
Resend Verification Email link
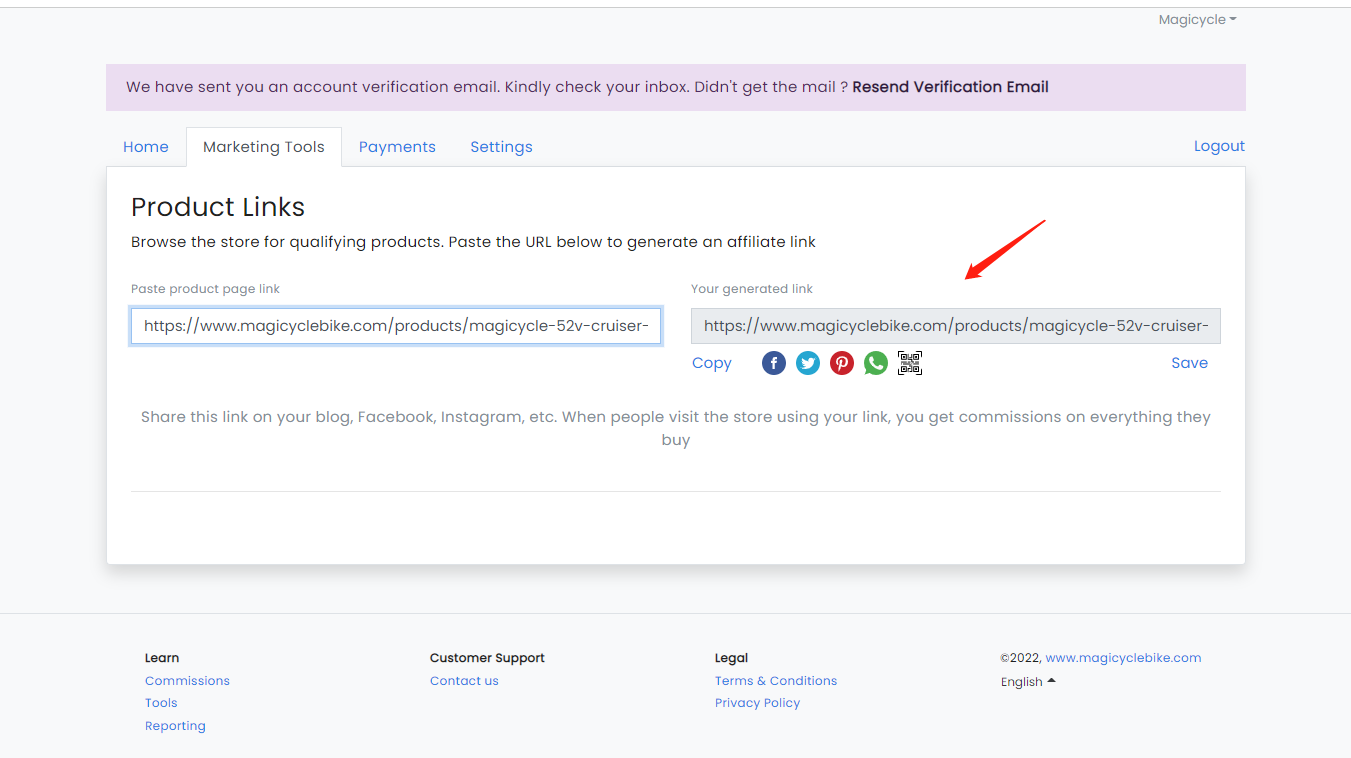tap(950, 87)
